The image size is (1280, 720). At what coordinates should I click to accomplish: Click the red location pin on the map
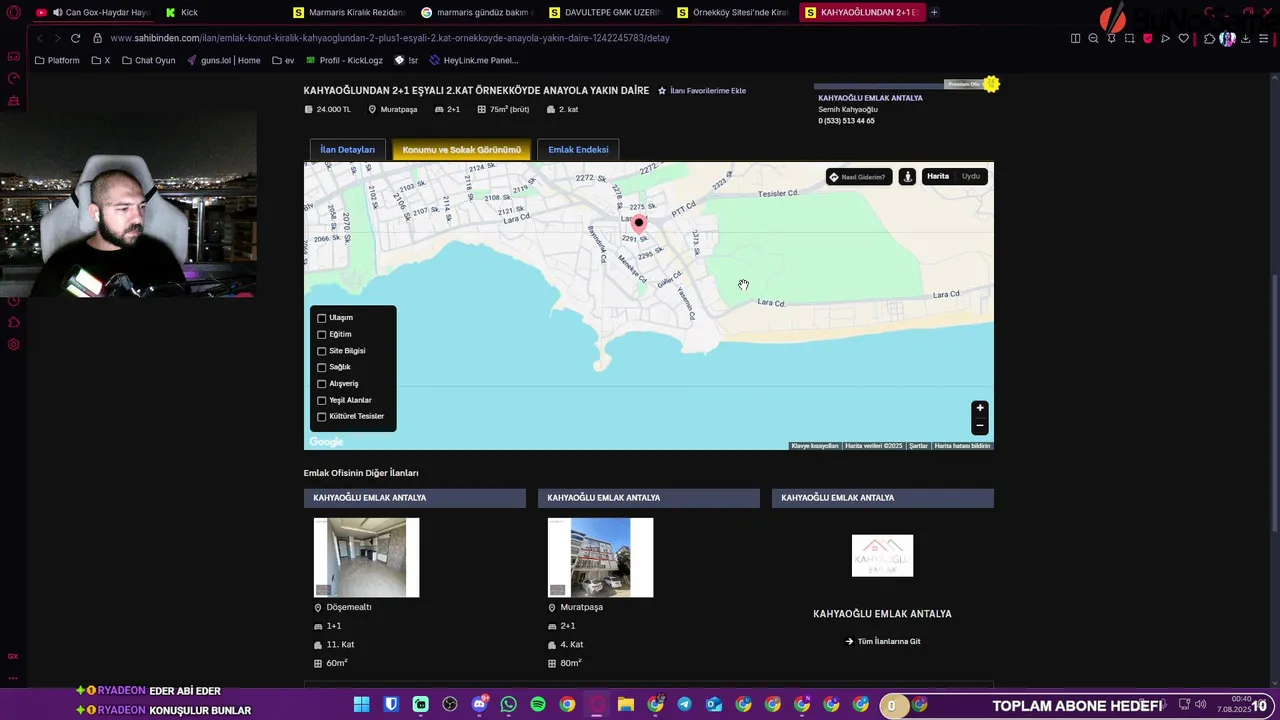(x=639, y=224)
